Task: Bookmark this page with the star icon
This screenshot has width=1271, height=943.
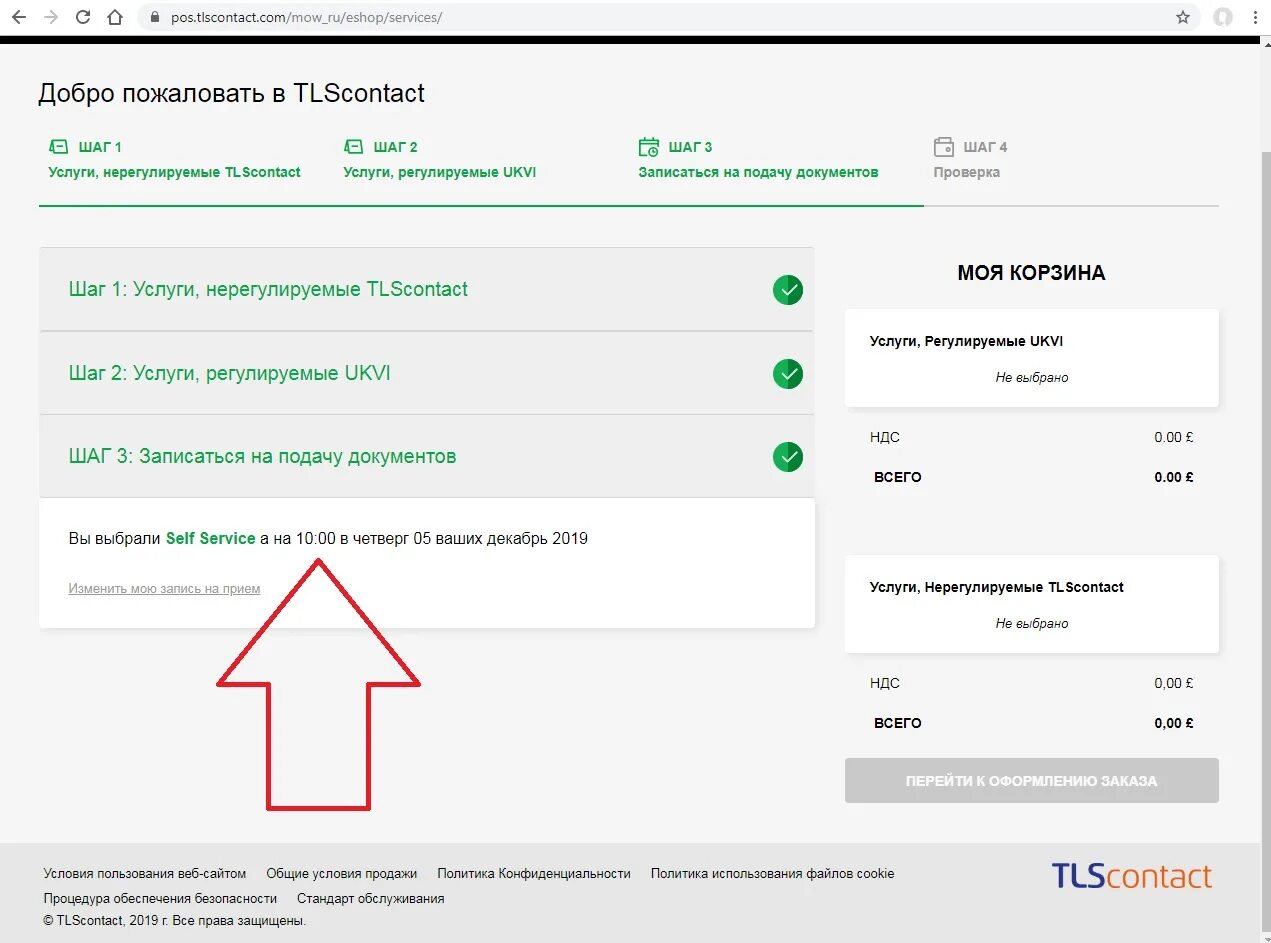Action: point(1183,17)
